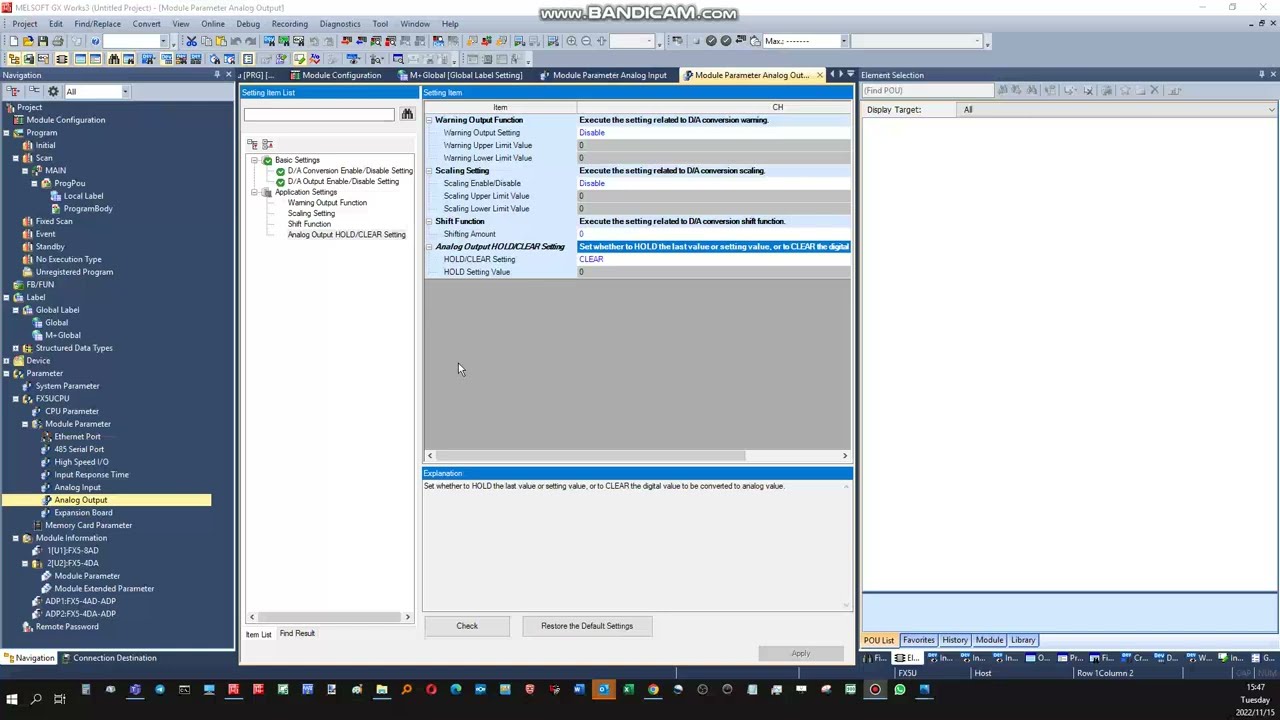Viewport: 1280px width, 720px height.
Task: Open Word from the taskbar
Action: (579, 689)
